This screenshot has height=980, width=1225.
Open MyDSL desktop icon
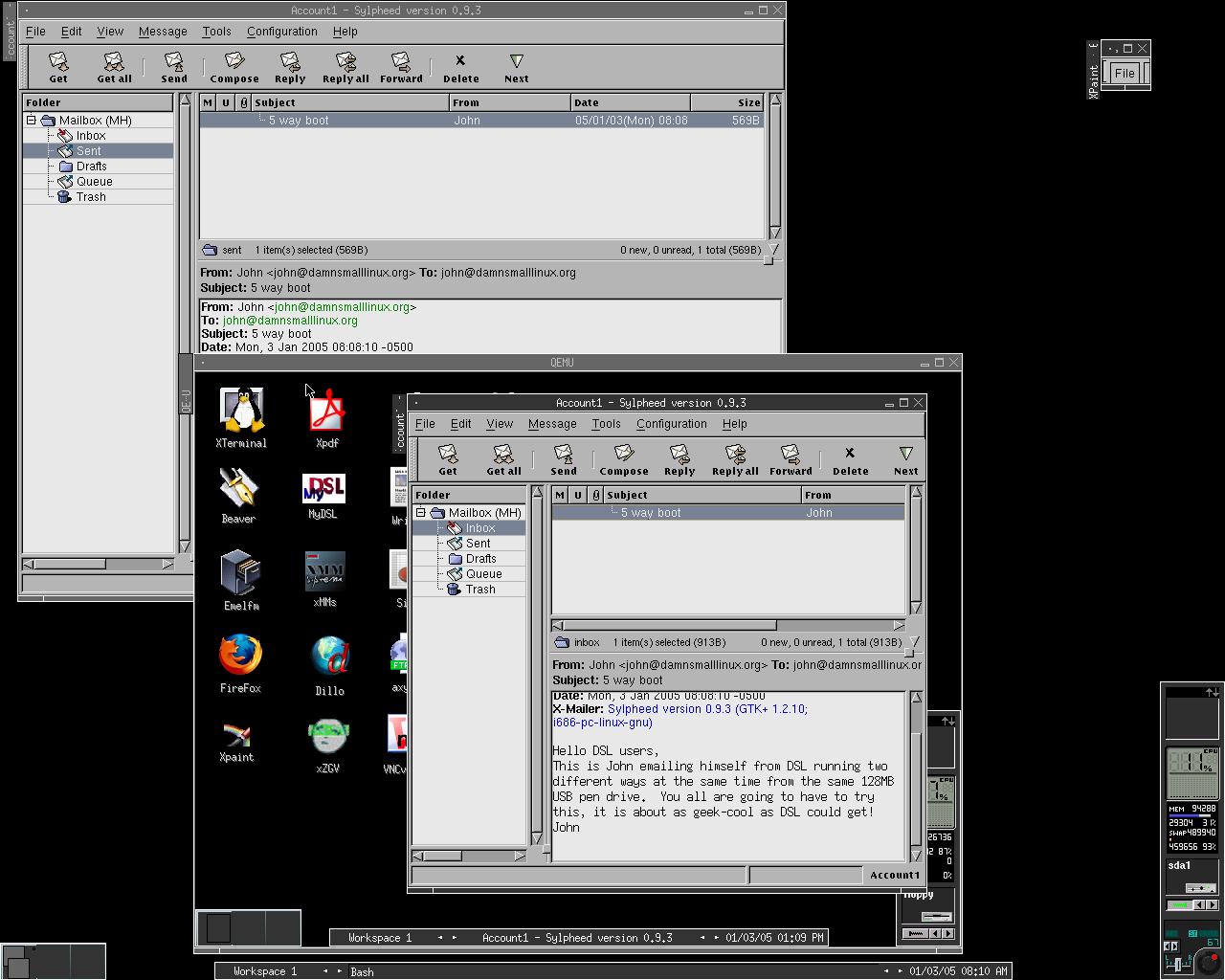coord(323,496)
